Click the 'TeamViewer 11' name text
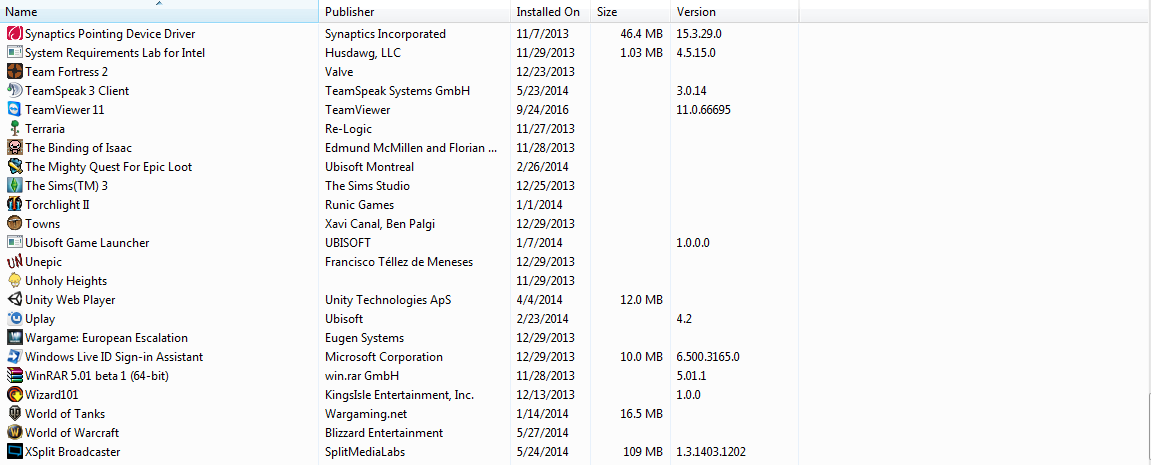The height and width of the screenshot is (465, 1151). coord(65,110)
